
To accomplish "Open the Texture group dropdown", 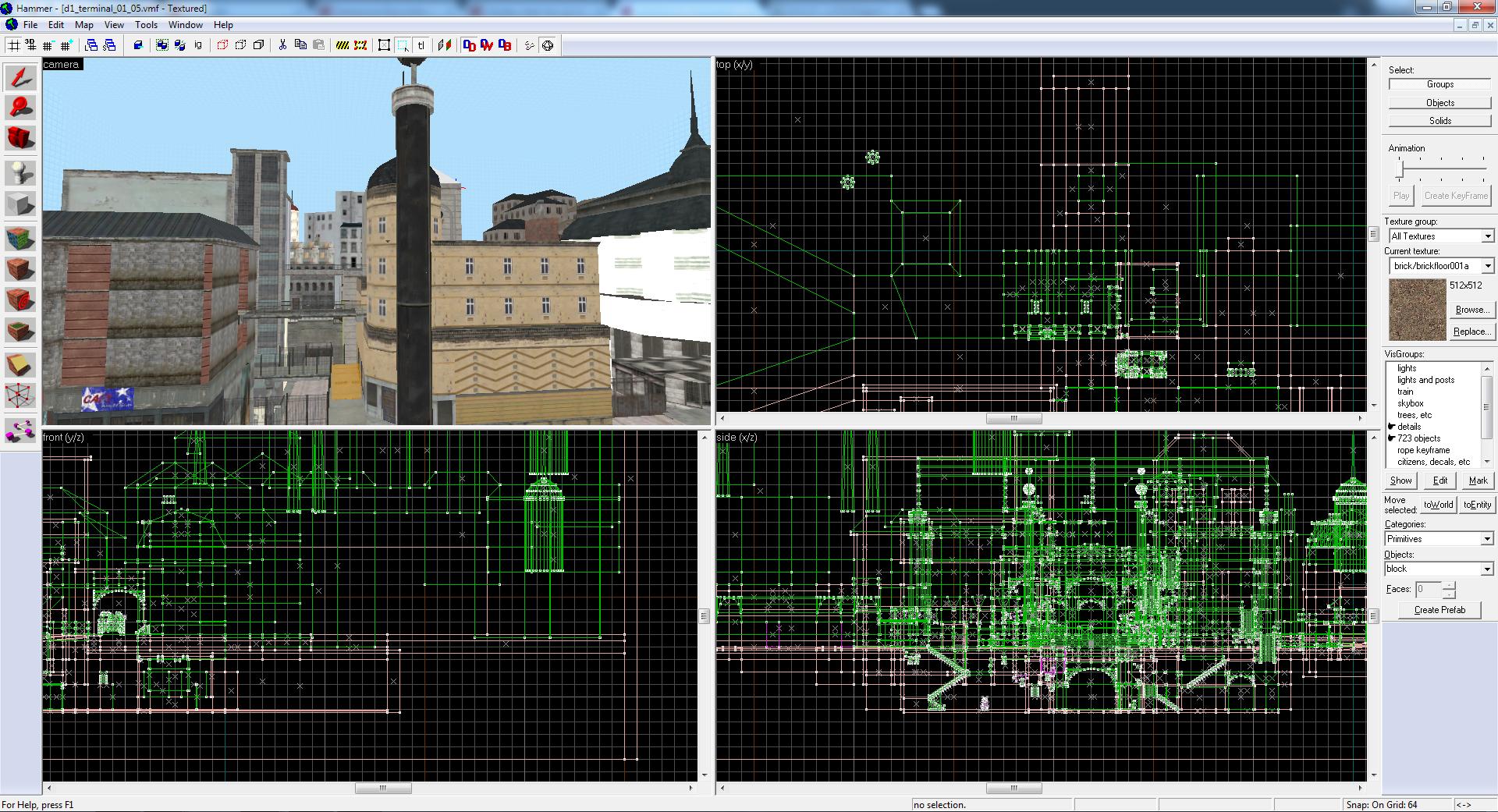I will pos(1439,236).
